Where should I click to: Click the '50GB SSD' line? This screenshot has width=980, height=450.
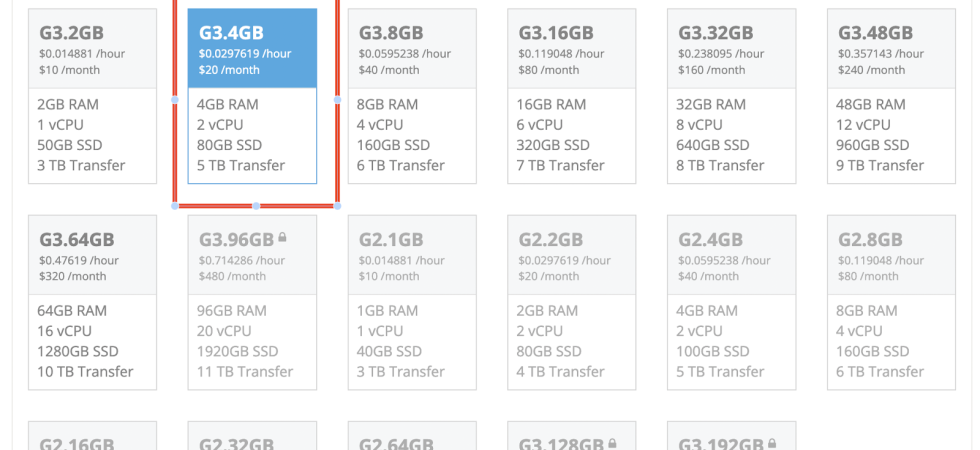70,145
